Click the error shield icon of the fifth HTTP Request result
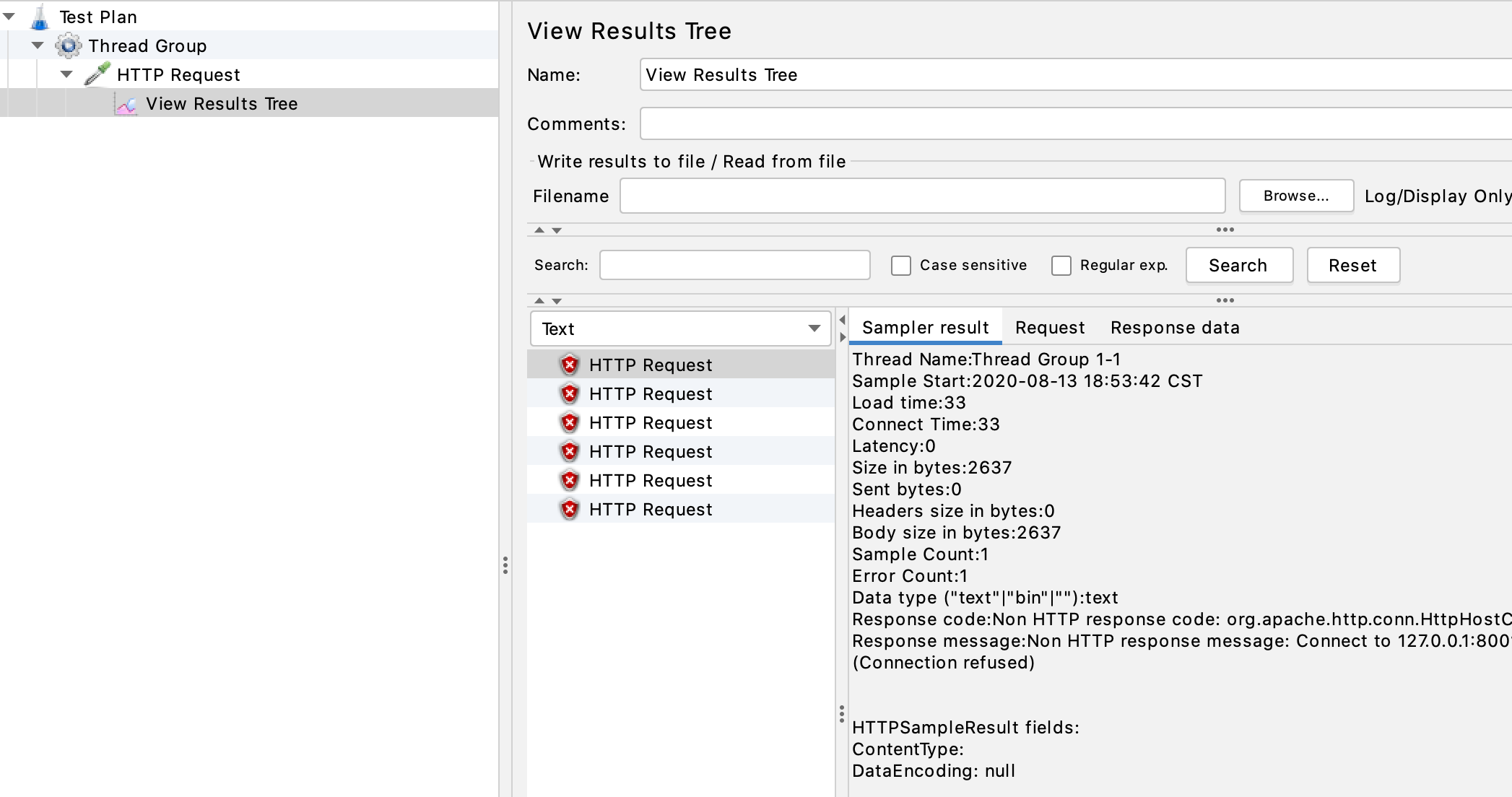 point(570,480)
